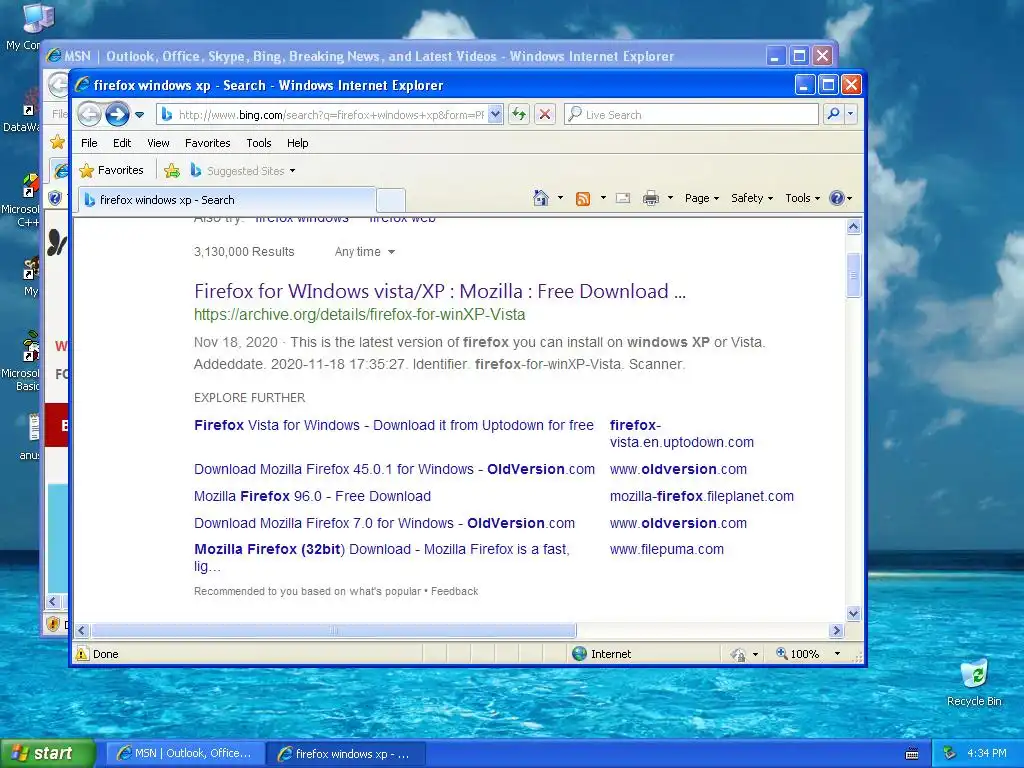Click the horizontal scrollbar right arrow
Screen dimensions: 1024x768
click(x=837, y=630)
